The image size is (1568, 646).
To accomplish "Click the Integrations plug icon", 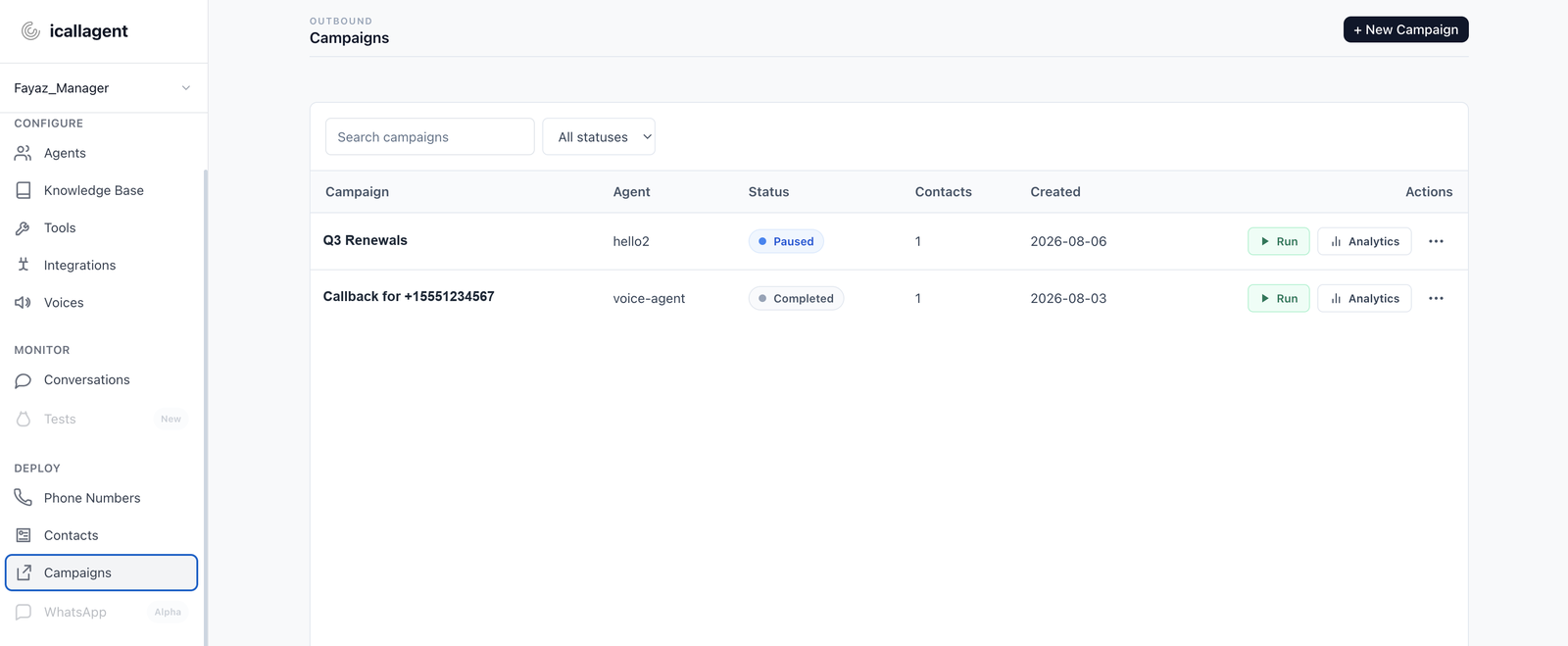I will pos(24,265).
